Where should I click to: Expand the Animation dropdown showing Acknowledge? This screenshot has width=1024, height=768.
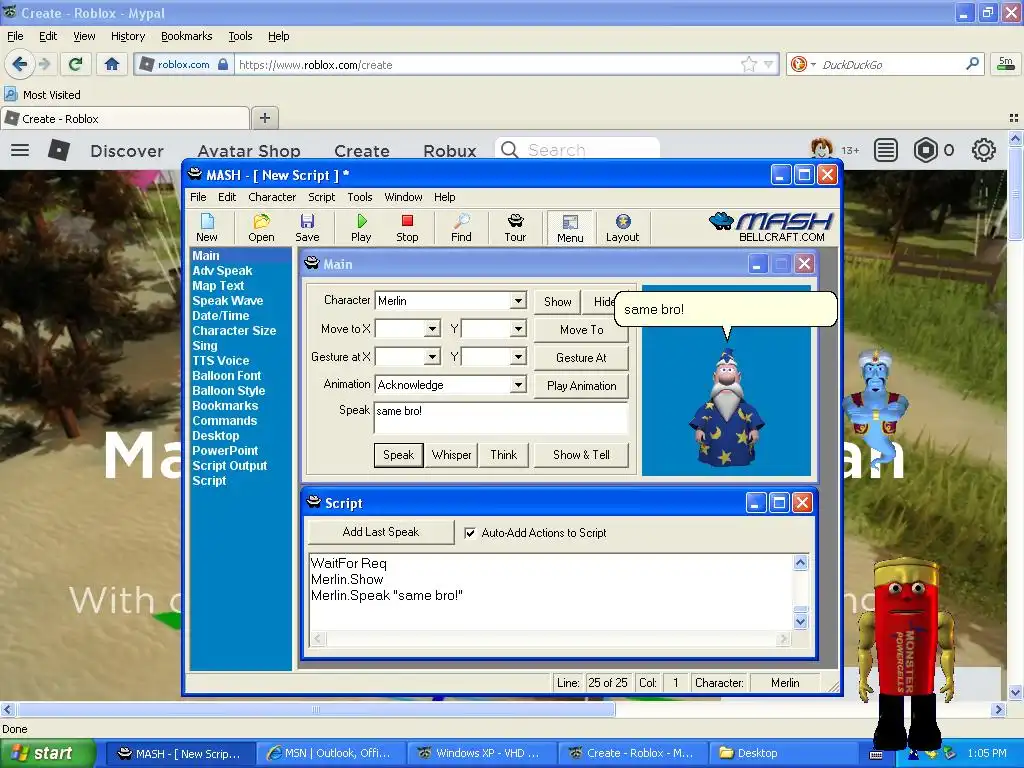(518, 385)
